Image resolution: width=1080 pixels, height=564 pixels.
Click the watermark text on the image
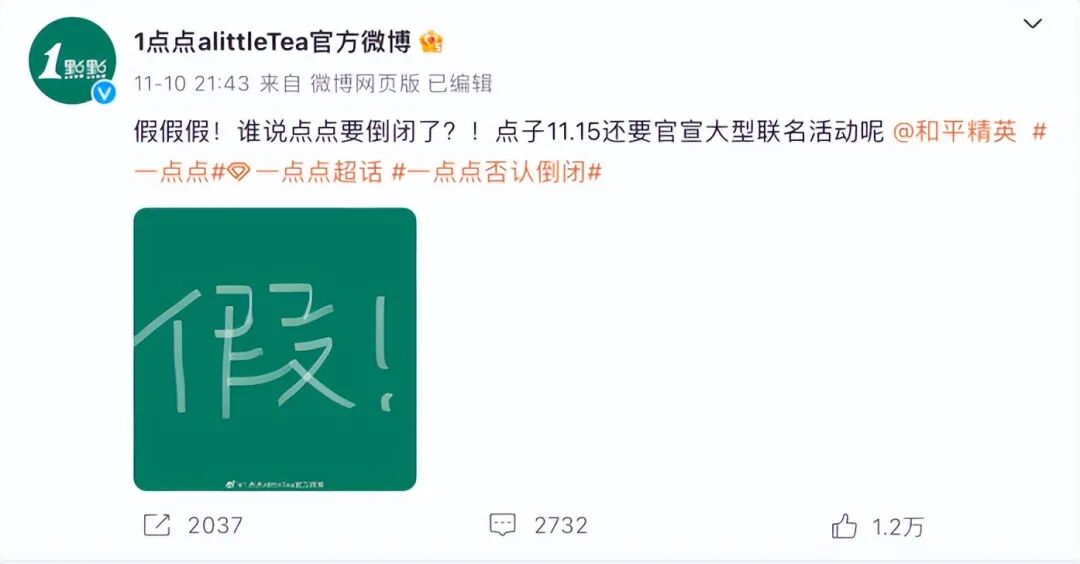click(275, 484)
